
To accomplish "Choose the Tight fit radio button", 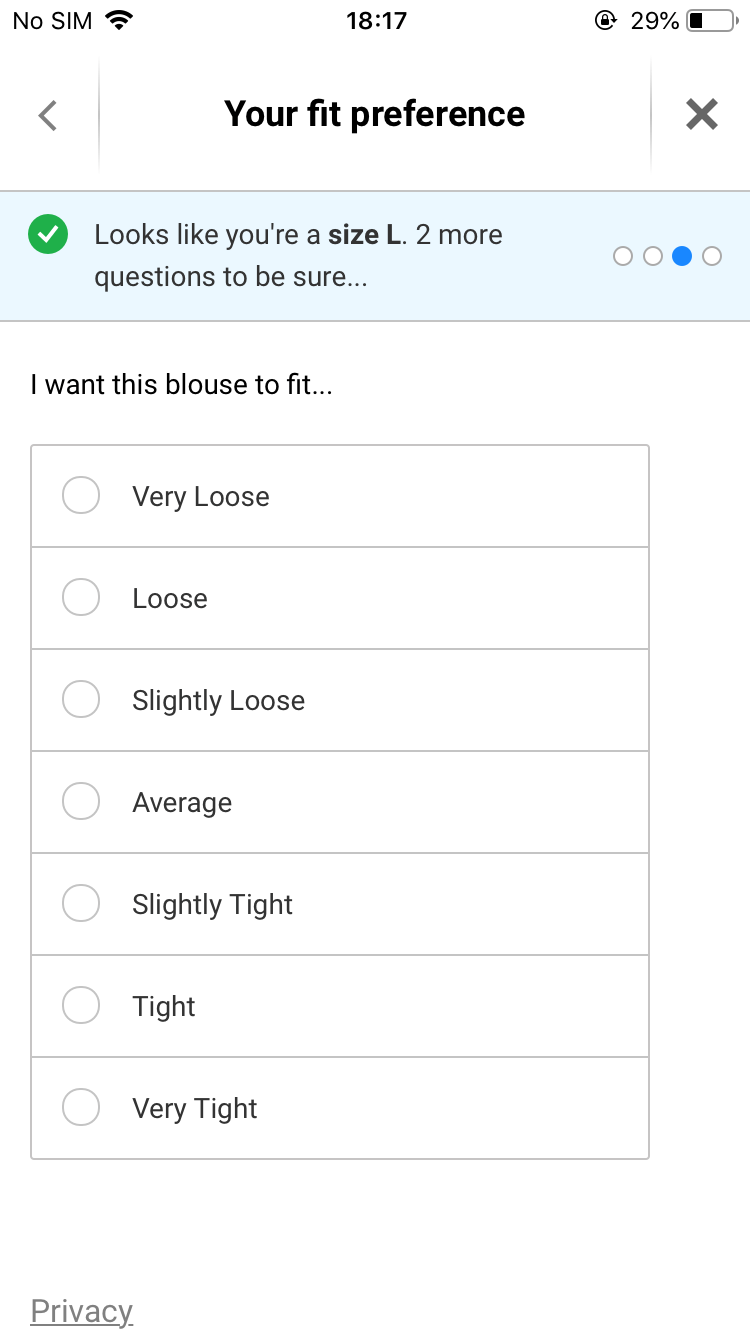I will (x=81, y=1006).
